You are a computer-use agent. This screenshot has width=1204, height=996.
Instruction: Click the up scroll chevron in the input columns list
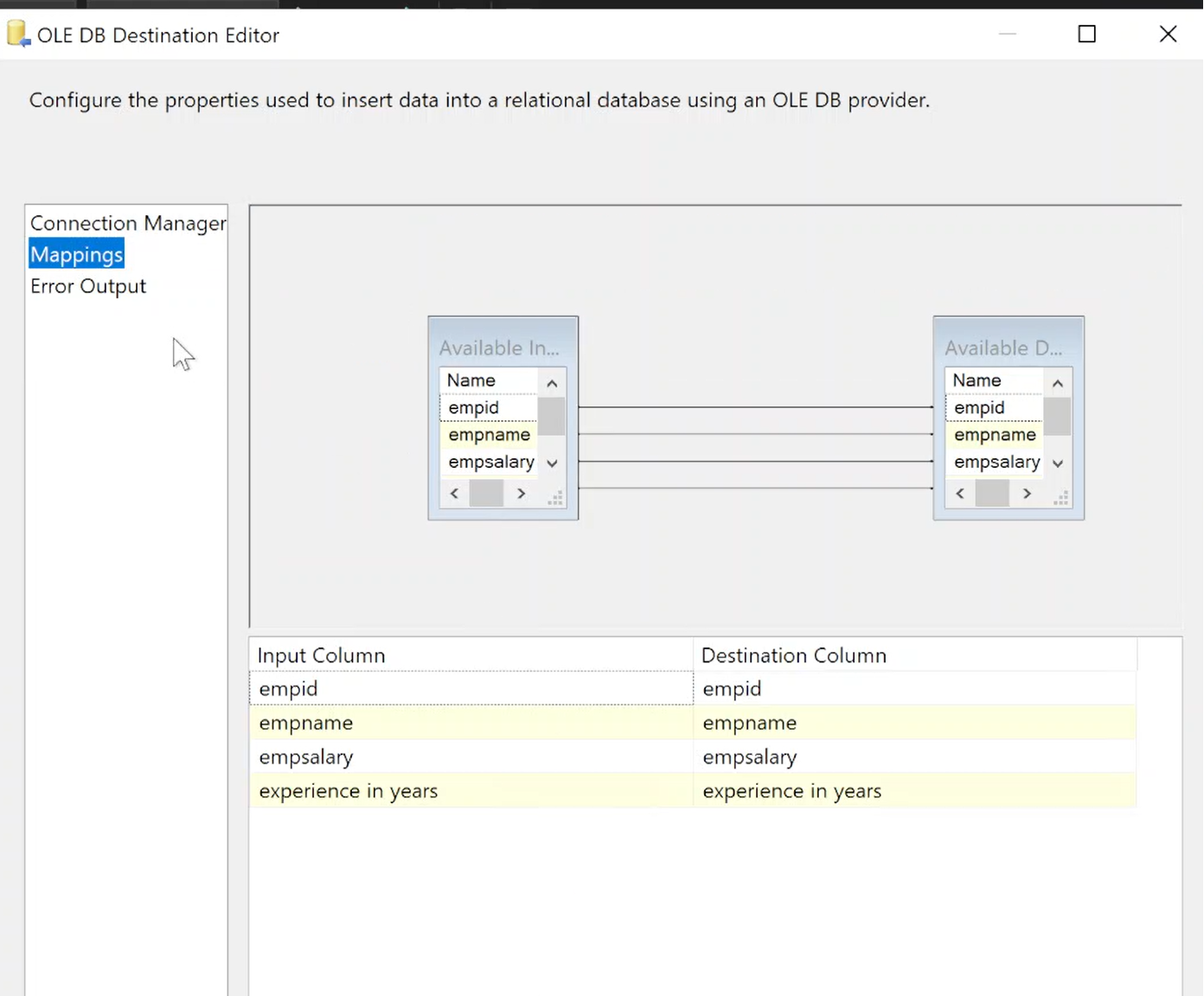click(x=552, y=380)
